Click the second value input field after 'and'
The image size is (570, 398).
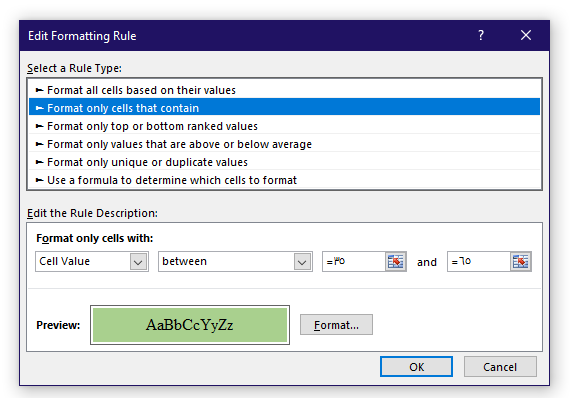479,261
